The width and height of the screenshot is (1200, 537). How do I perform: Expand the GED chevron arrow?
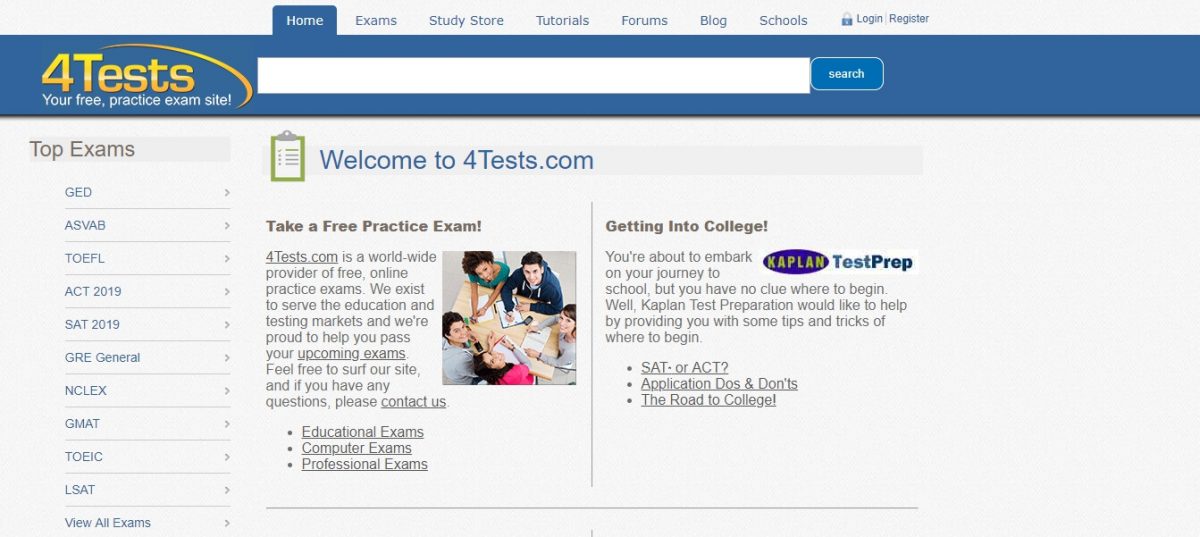(x=227, y=193)
